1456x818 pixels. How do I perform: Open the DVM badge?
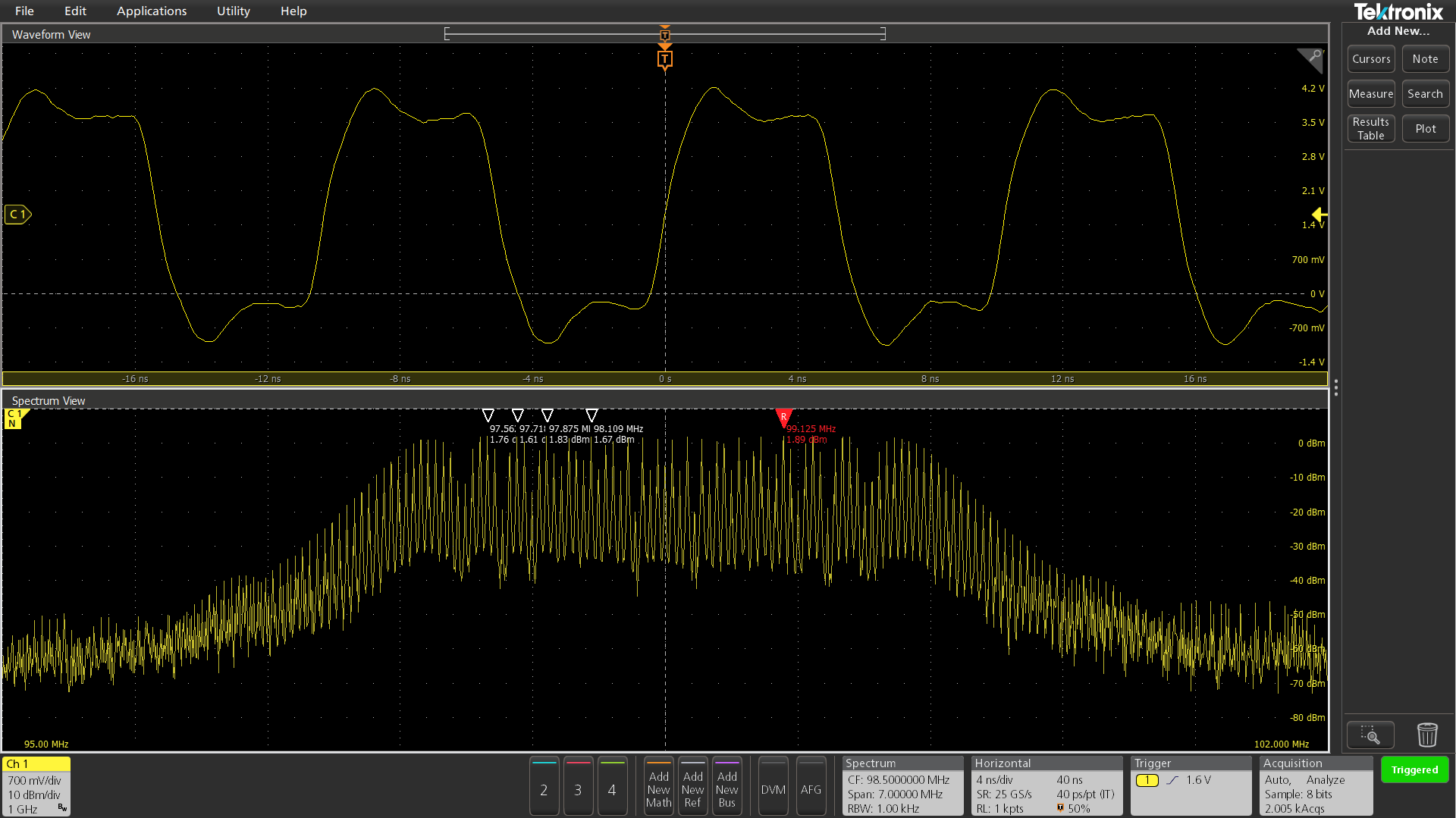coord(772,787)
